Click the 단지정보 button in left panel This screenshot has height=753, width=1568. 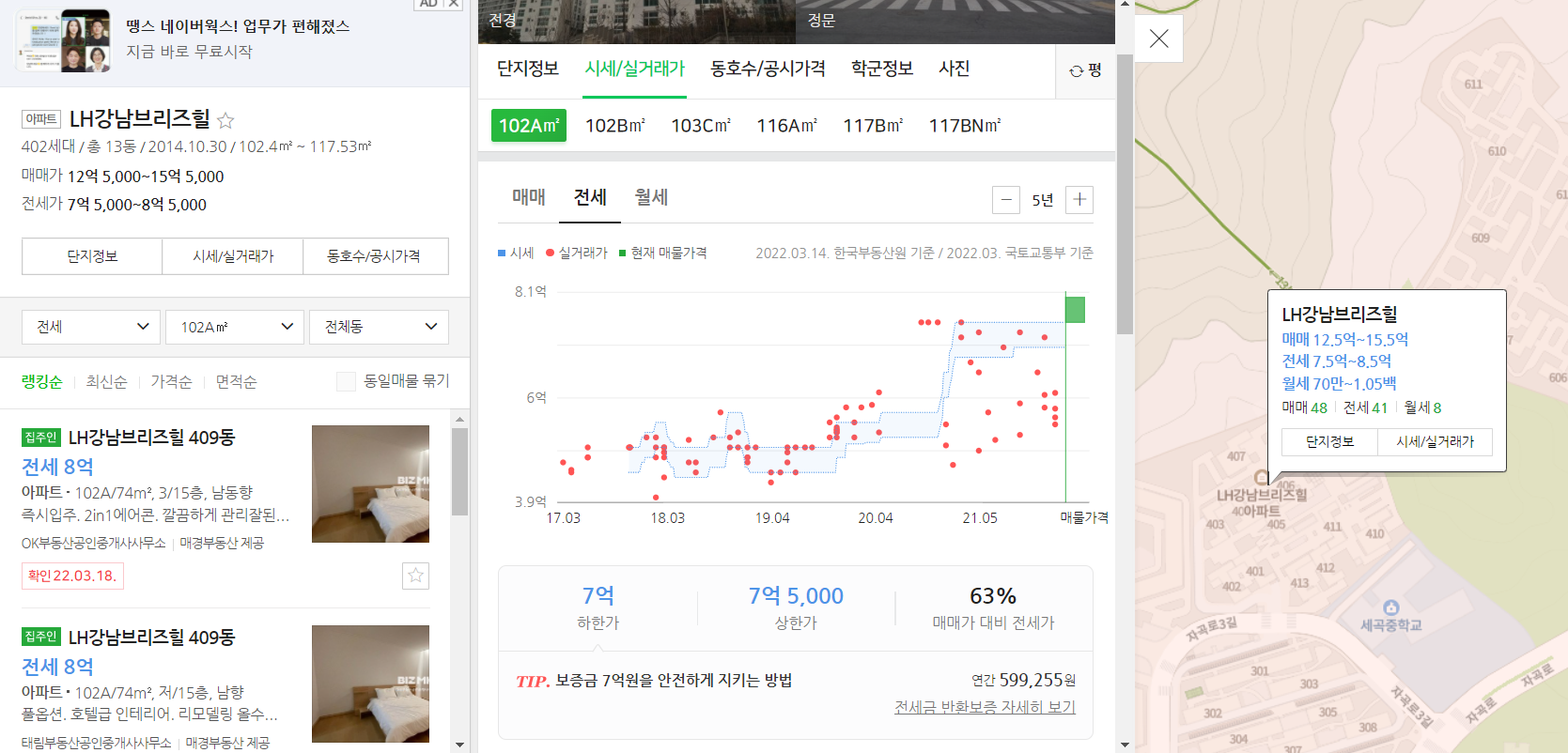click(92, 256)
